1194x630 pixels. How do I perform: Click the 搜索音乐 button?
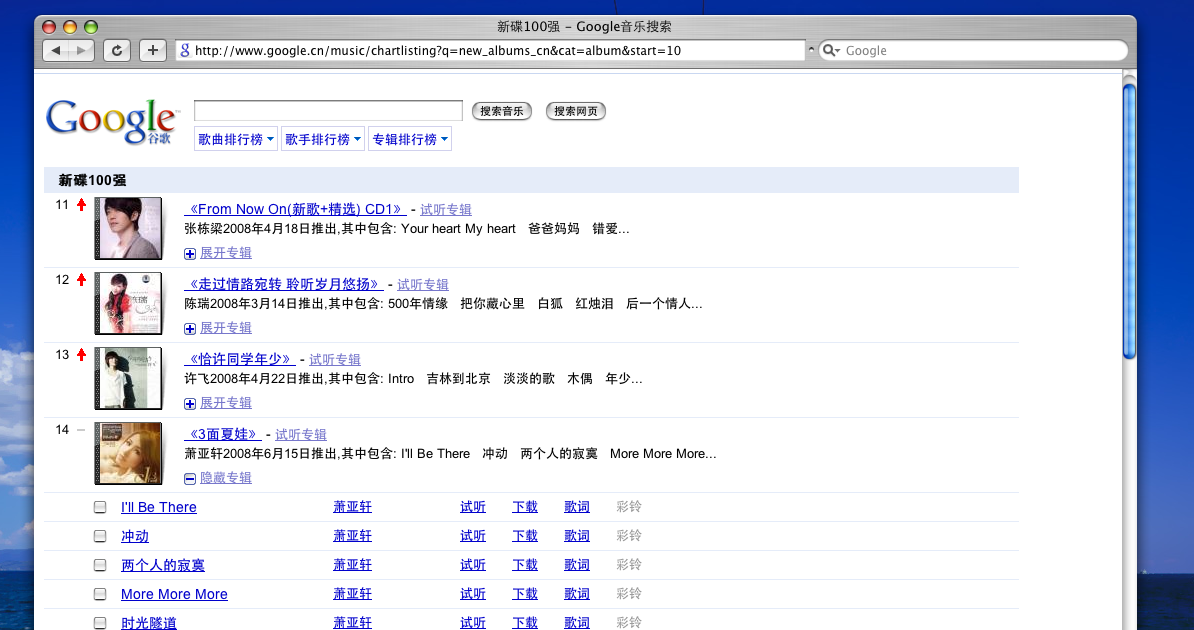[x=502, y=111]
